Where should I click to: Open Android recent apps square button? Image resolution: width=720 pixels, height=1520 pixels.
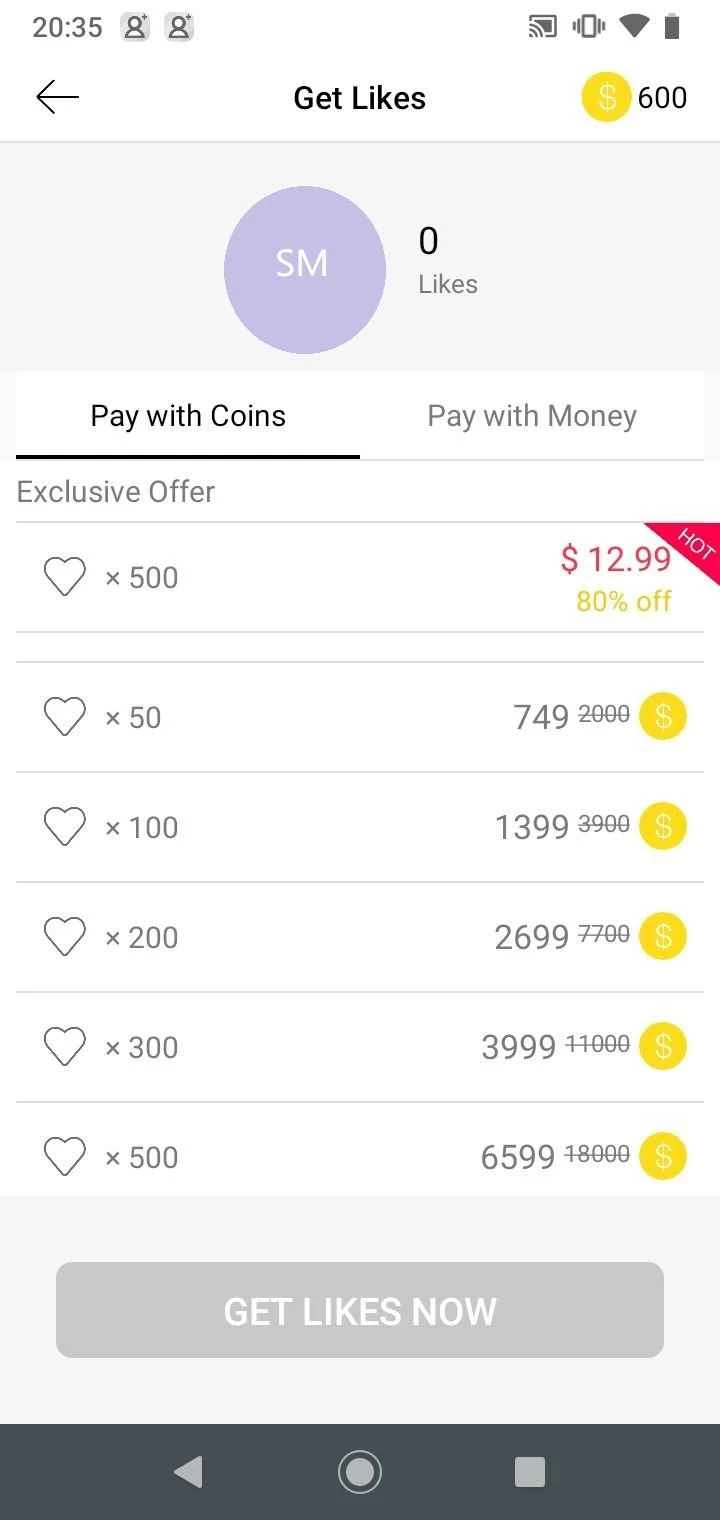(x=529, y=1471)
